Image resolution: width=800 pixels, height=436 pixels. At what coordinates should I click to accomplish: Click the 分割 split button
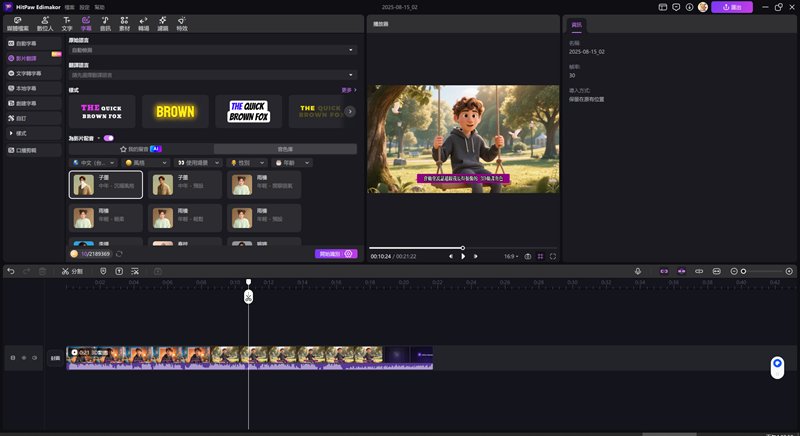pos(72,271)
